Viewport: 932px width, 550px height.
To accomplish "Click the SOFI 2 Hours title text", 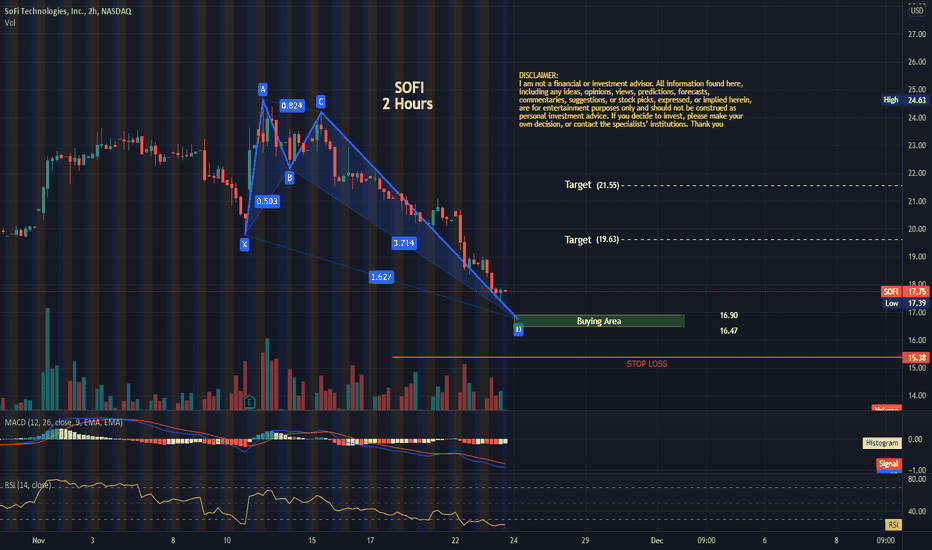I will [x=408, y=96].
